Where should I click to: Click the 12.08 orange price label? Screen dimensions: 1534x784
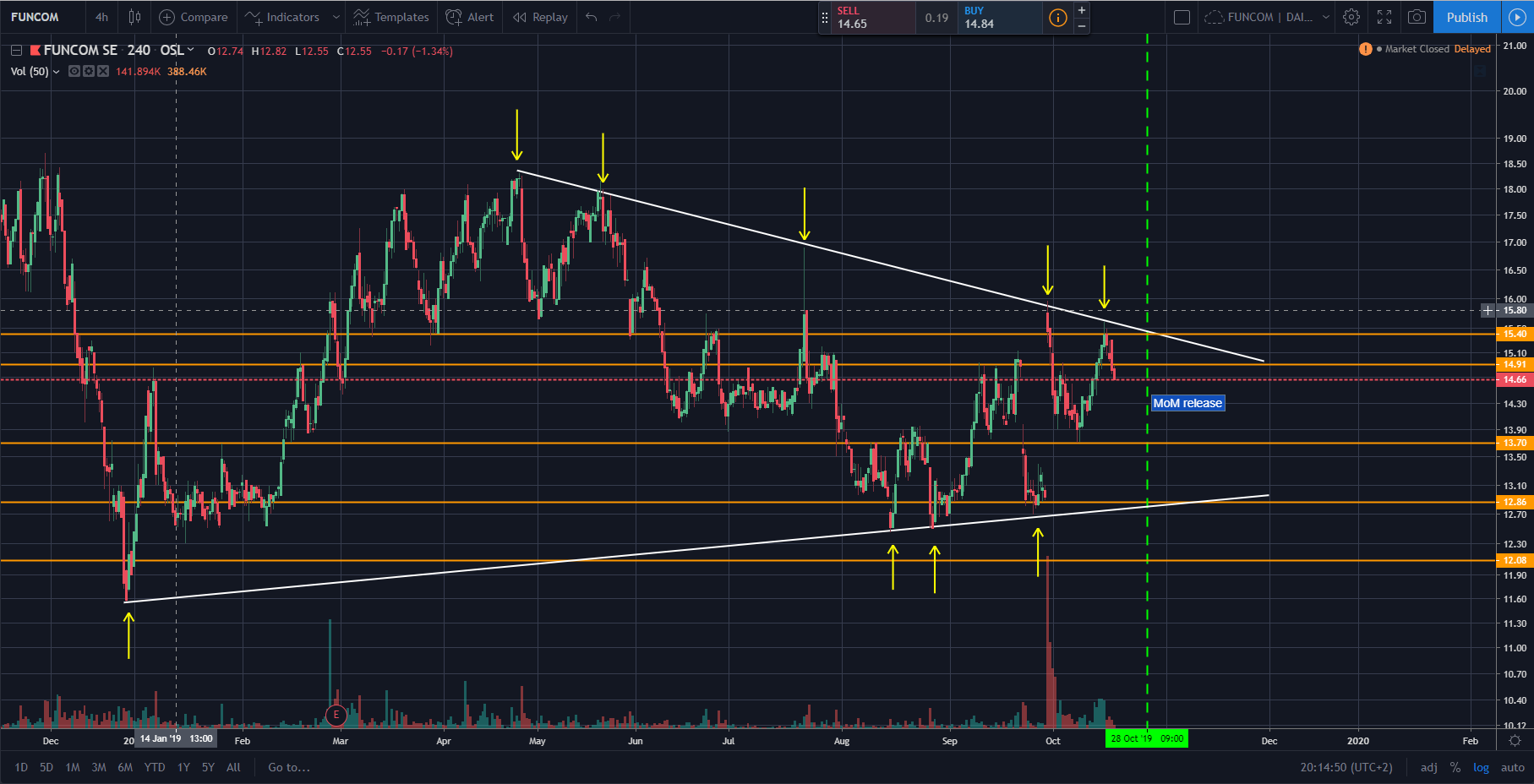tap(1515, 560)
